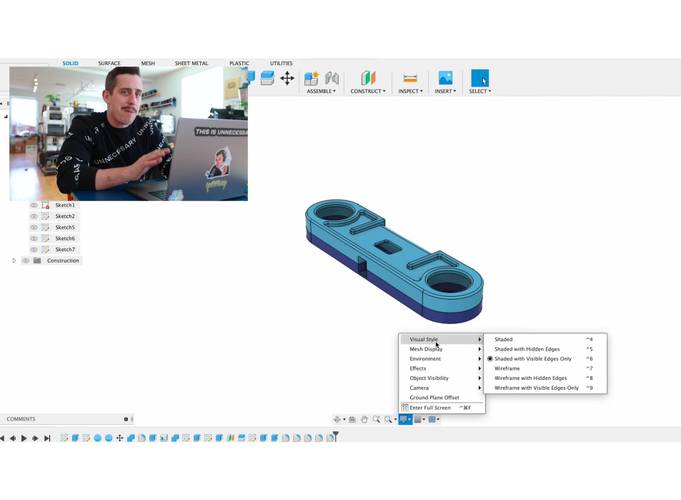Viewport: 681px width, 500px height.
Task: Switch to the SHEET METAL tab
Action: [191, 63]
